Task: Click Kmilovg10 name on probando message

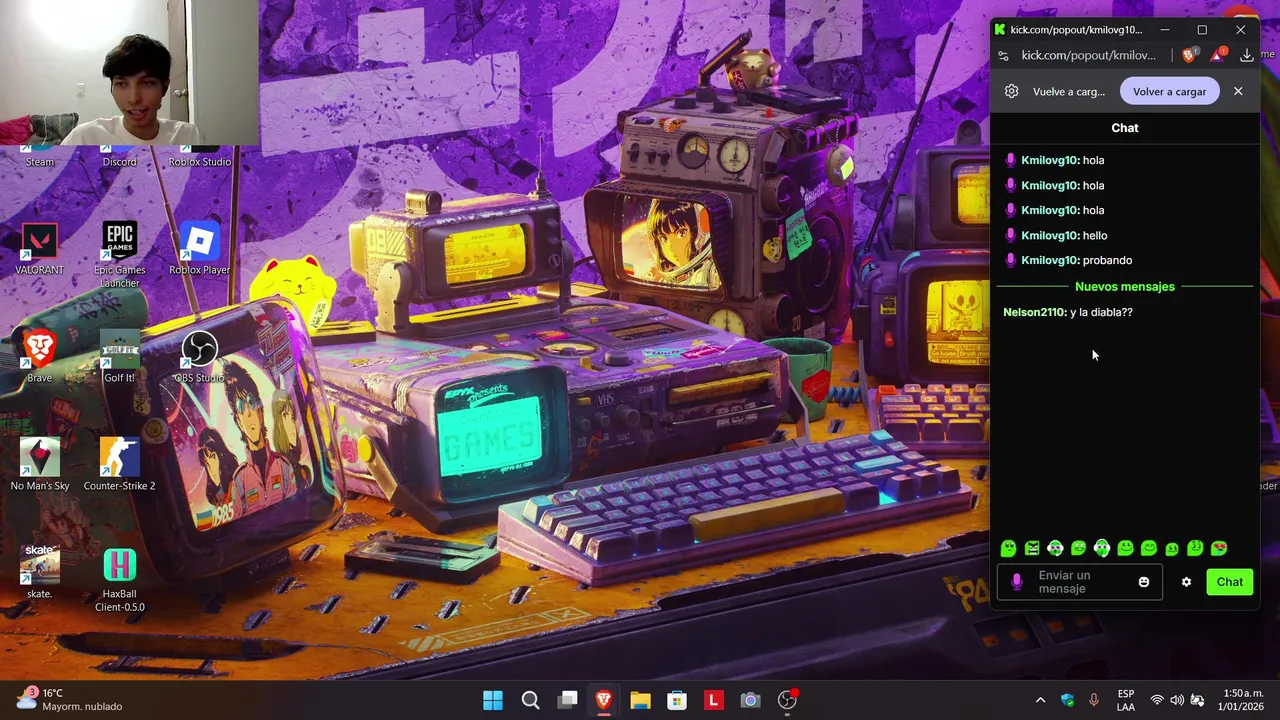Action: coord(1050,260)
